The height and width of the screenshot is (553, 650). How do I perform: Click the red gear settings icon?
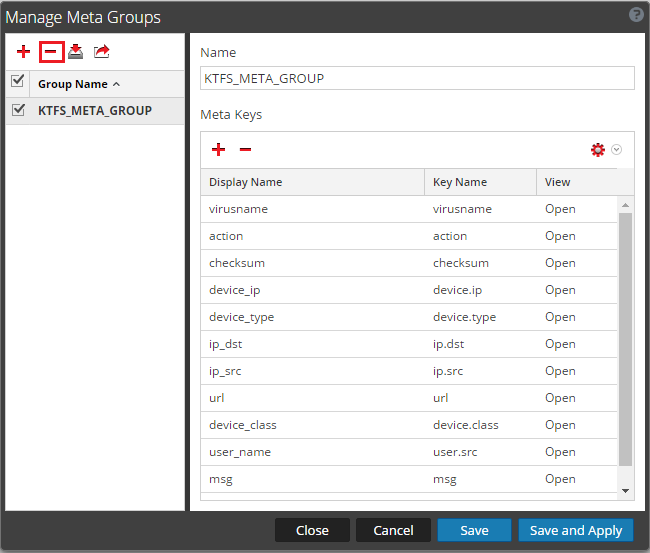pyautogui.click(x=598, y=150)
